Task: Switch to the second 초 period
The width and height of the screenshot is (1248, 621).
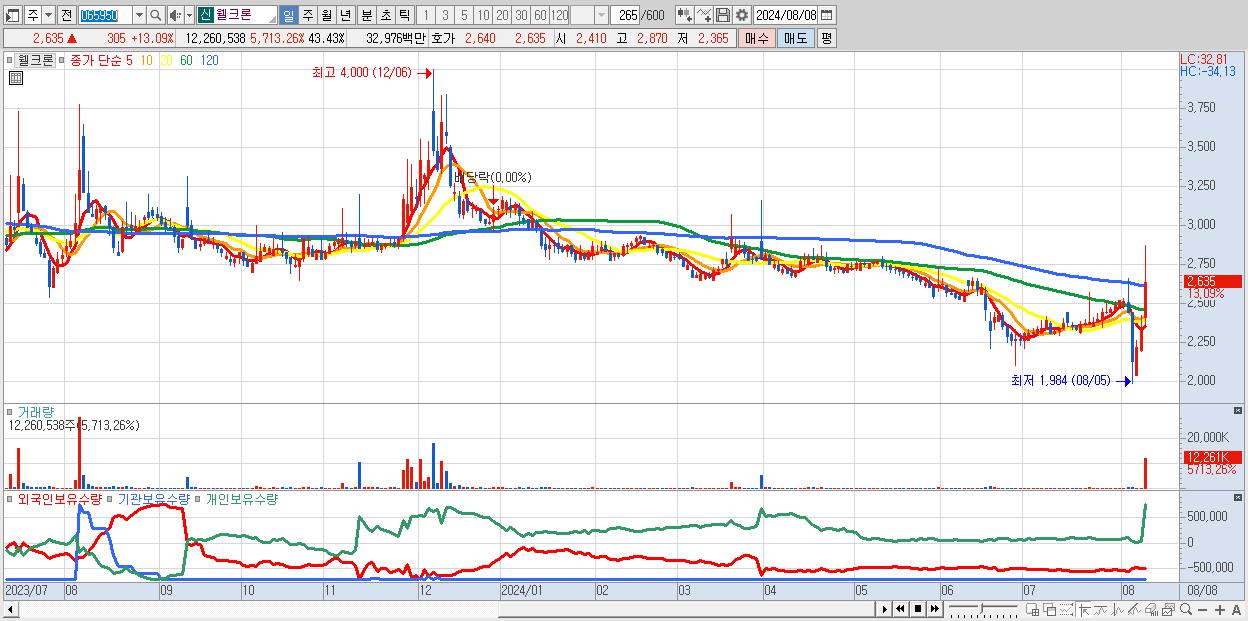Action: click(385, 15)
